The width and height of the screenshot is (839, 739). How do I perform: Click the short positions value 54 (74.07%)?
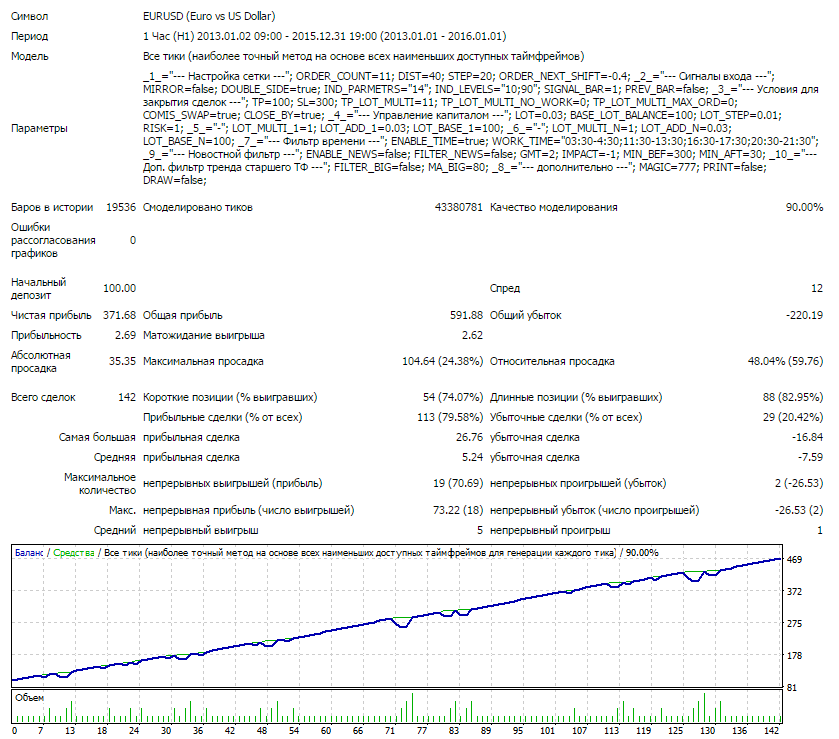click(453, 397)
